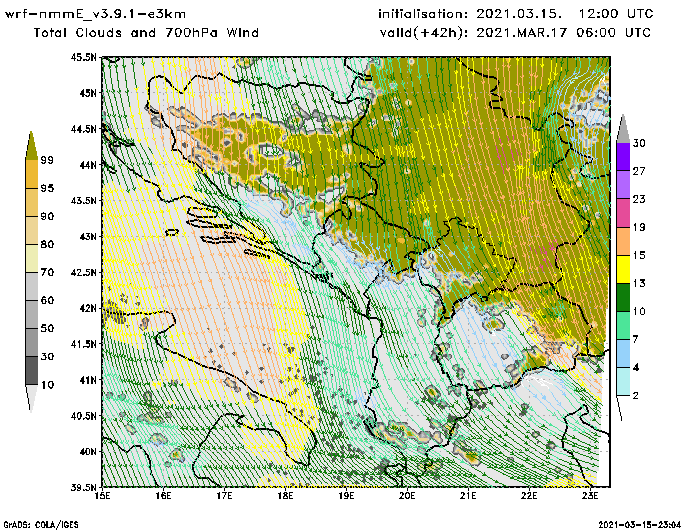Screen dimensions: 700x530
Task: Click the 4 label on wind legend
Action: [636, 367]
